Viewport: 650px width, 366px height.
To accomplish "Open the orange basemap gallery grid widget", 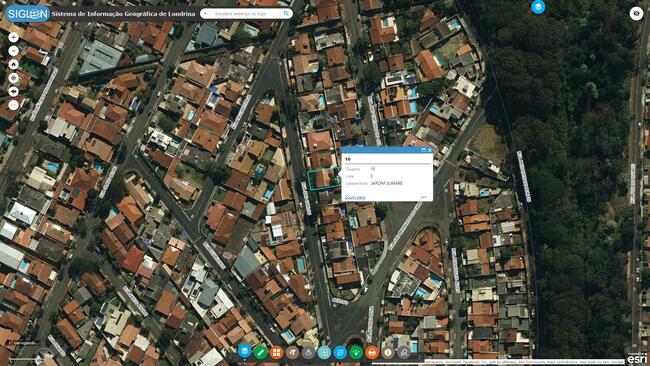I will click(276, 352).
